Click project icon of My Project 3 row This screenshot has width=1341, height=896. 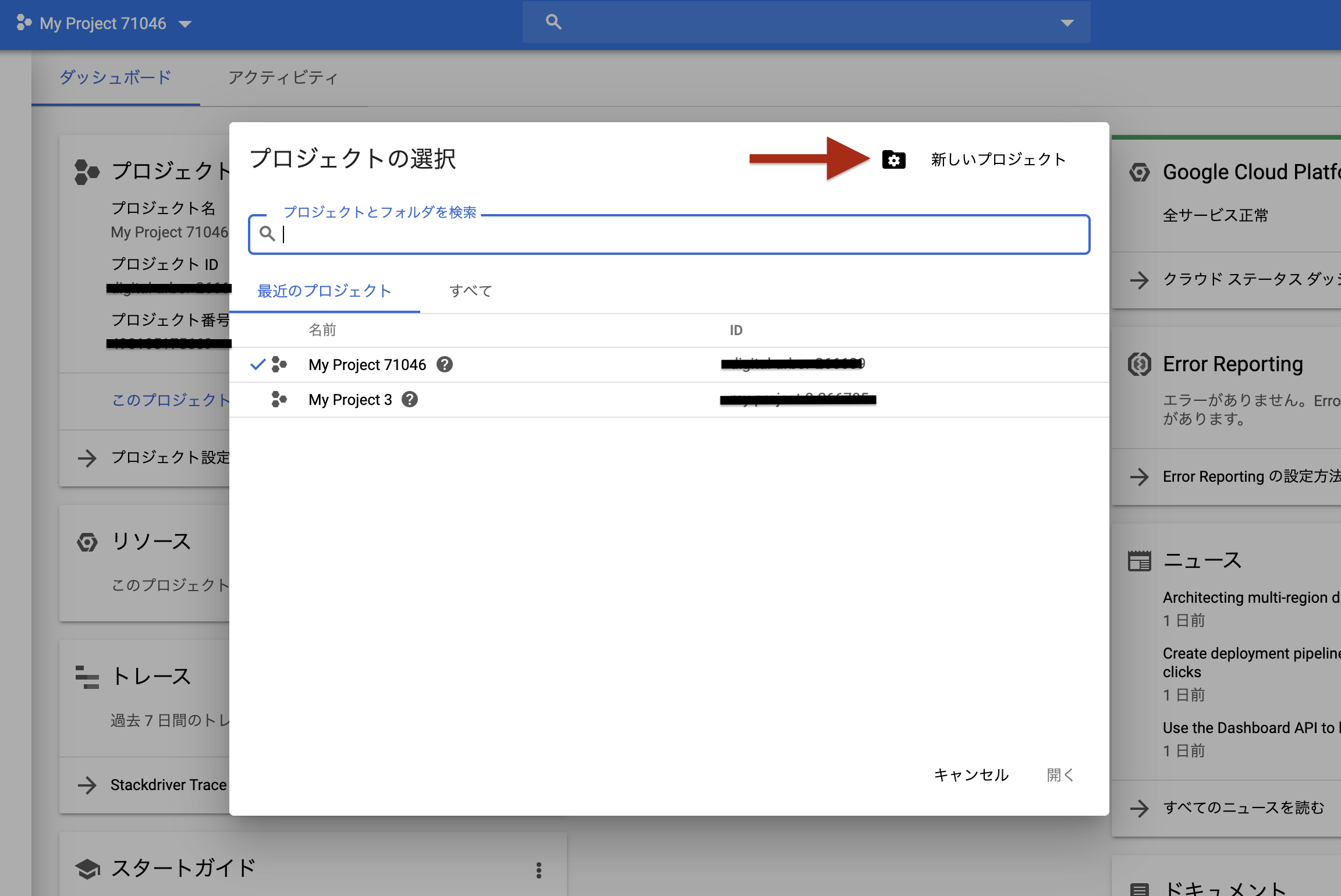[279, 400]
